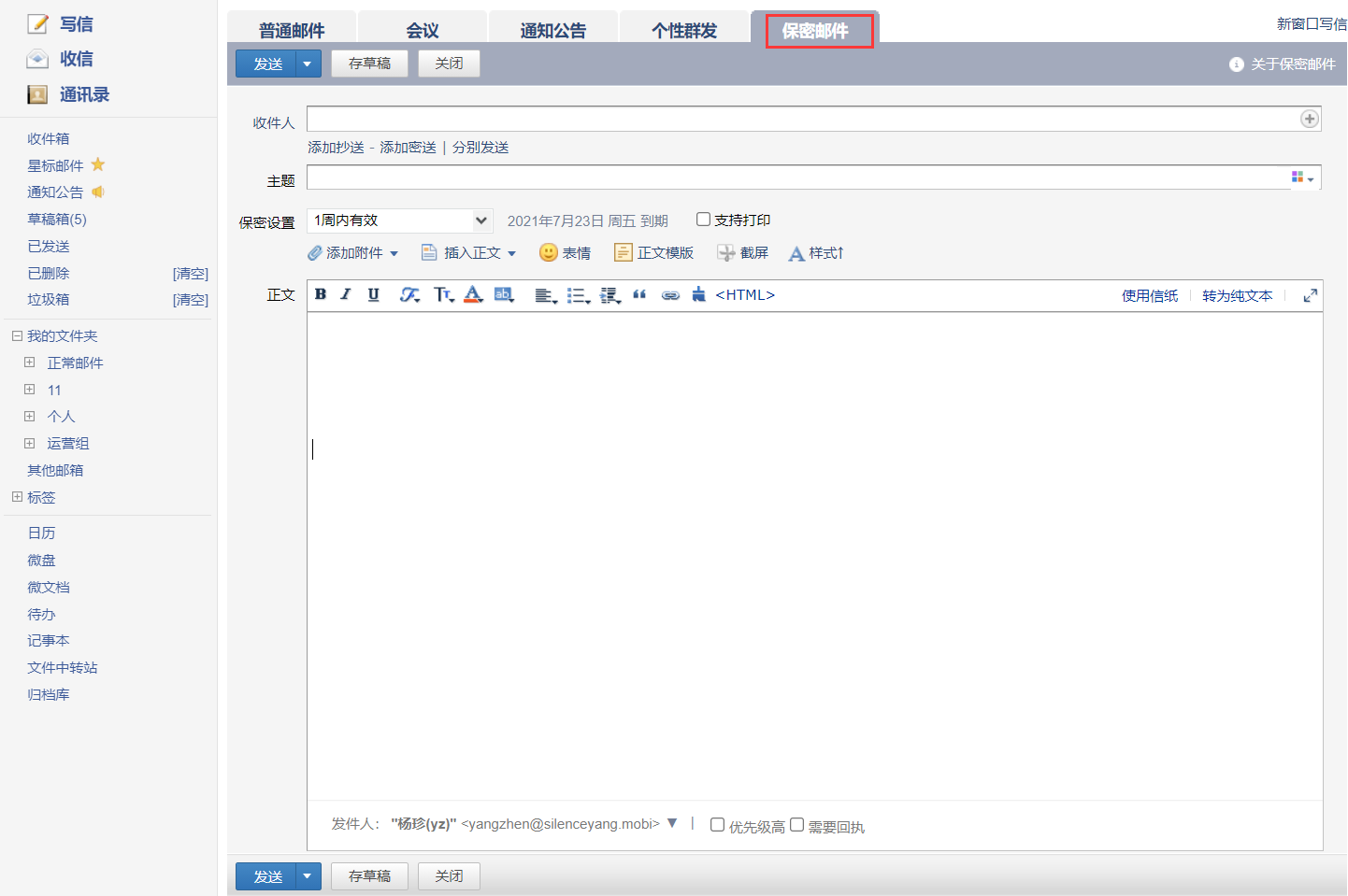Screen dimensions: 1348x896
Task: Open the 通知公告 tab
Action: [x=552, y=30]
